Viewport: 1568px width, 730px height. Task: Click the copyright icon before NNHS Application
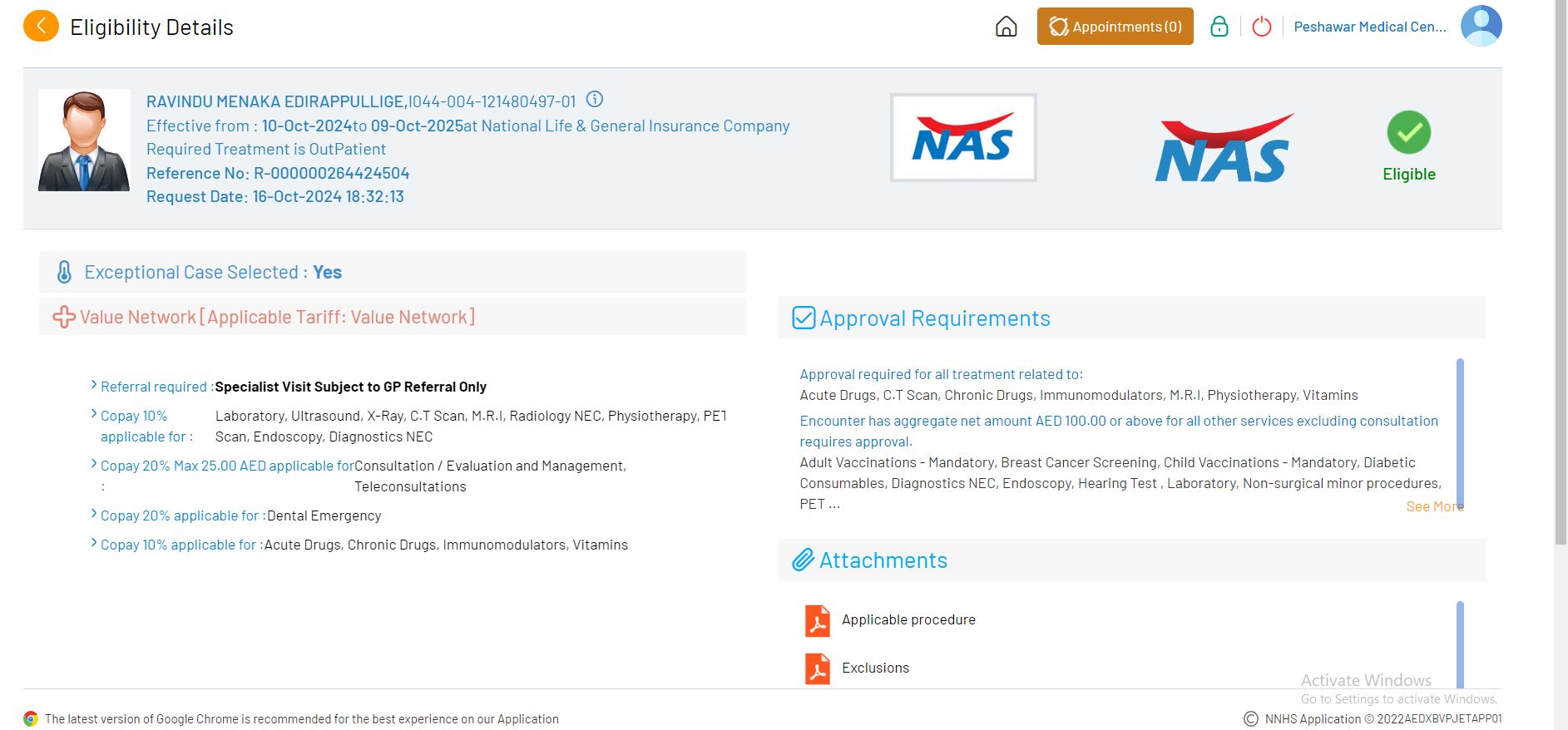click(1251, 718)
